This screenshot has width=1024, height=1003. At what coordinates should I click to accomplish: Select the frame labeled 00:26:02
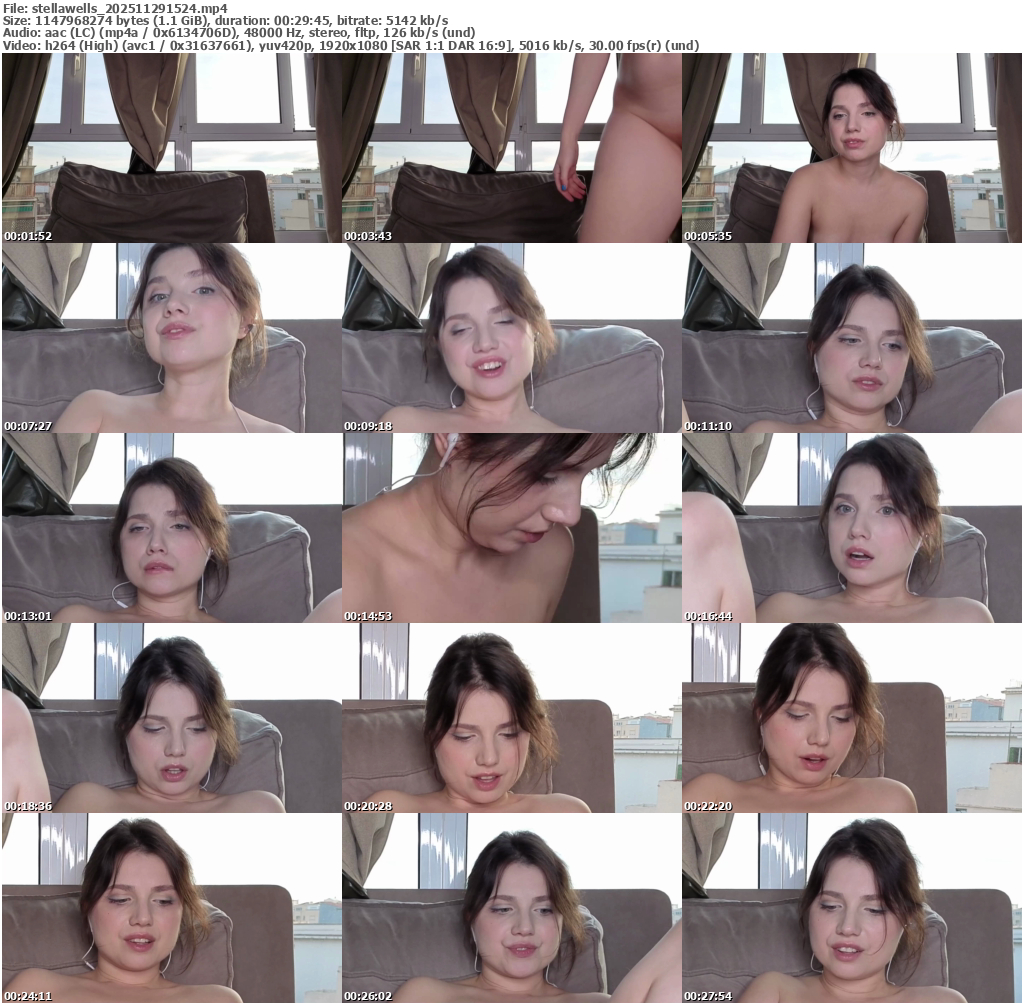coord(511,908)
